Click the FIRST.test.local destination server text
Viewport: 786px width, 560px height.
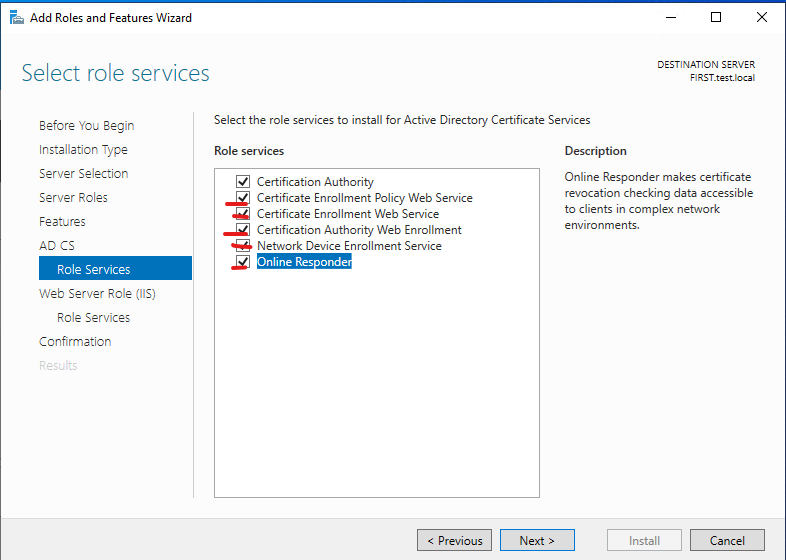722,78
